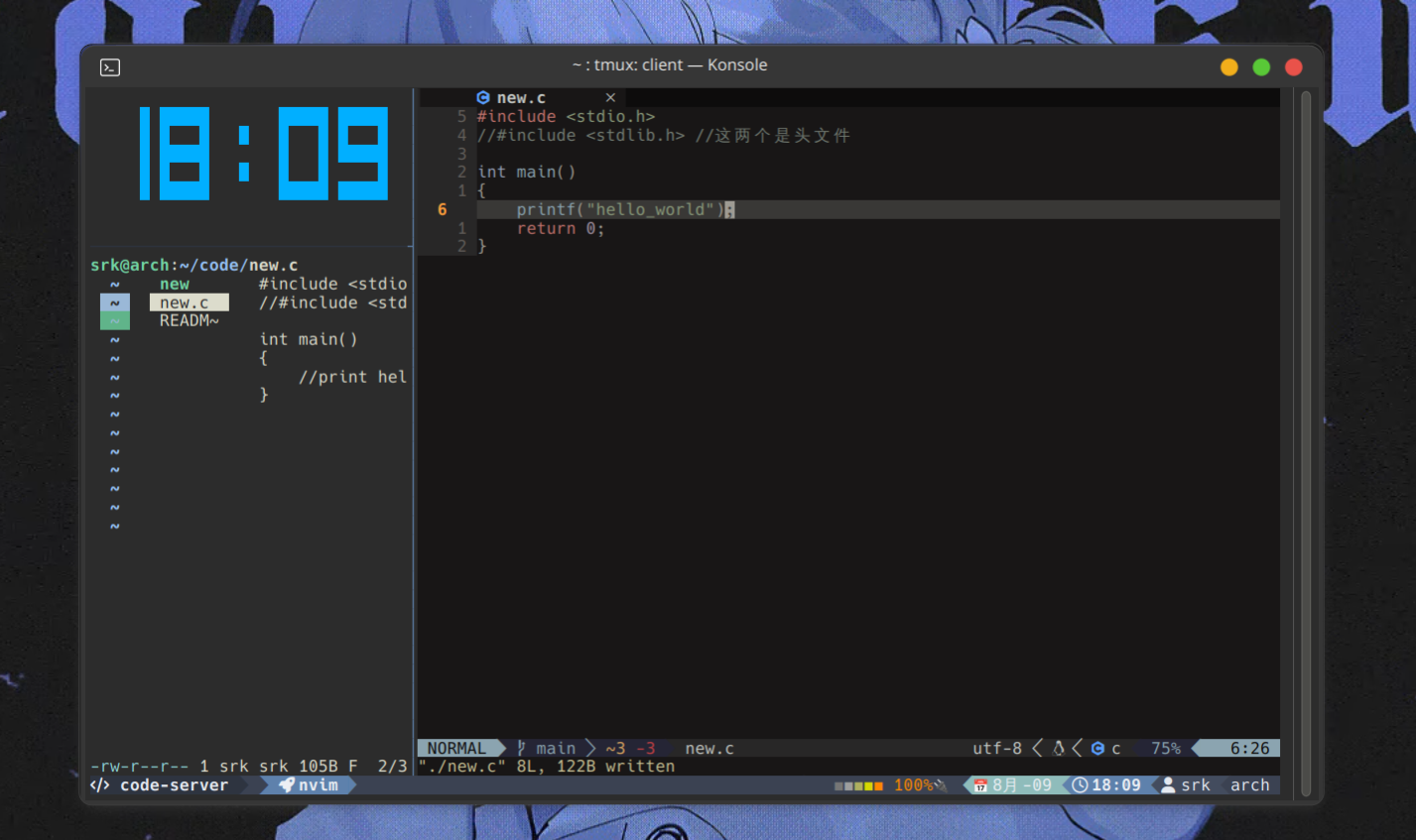
Task: Close the new.c tab with its X
Action: click(610, 97)
